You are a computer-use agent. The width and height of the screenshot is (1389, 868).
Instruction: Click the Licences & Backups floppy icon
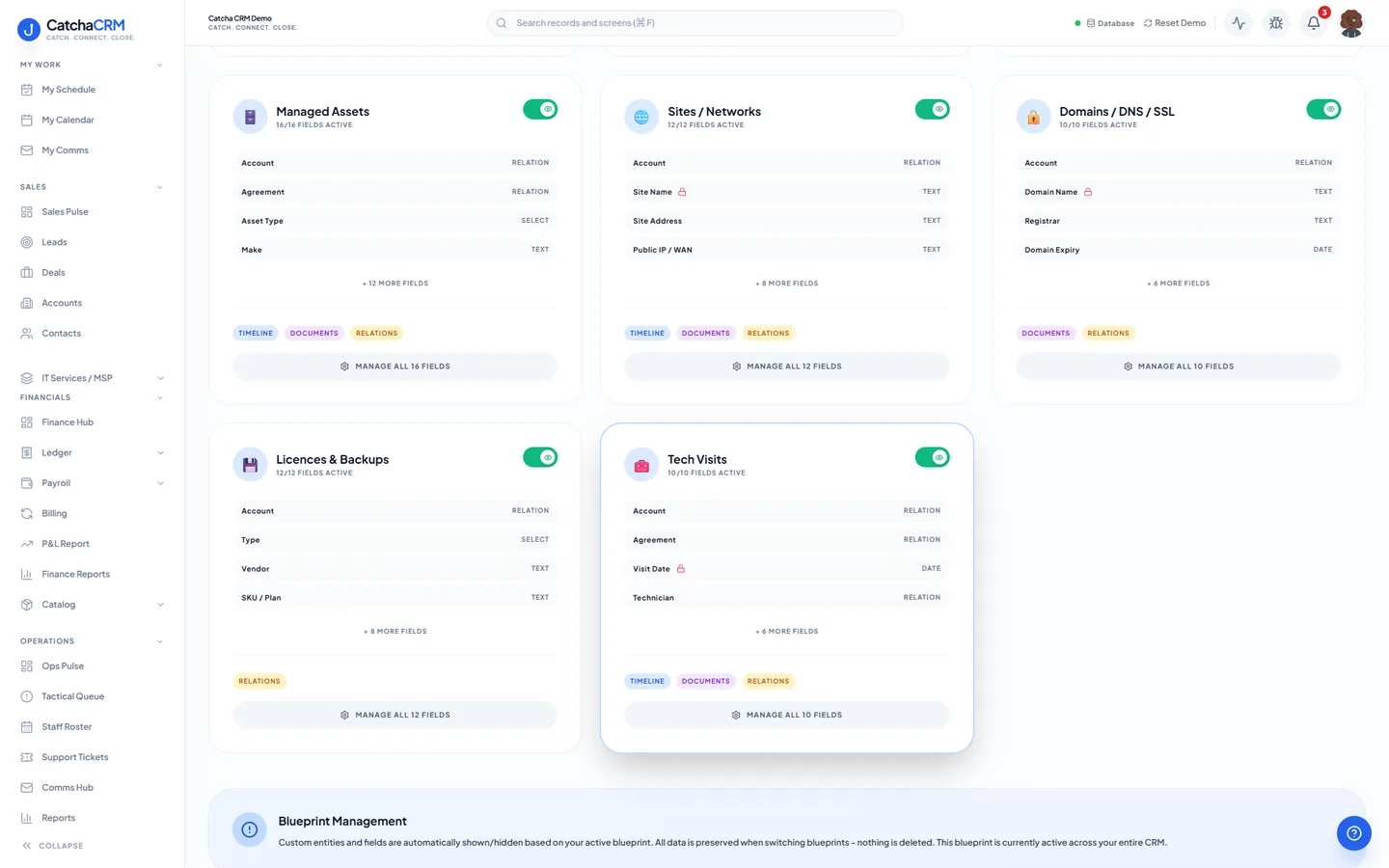click(x=250, y=465)
